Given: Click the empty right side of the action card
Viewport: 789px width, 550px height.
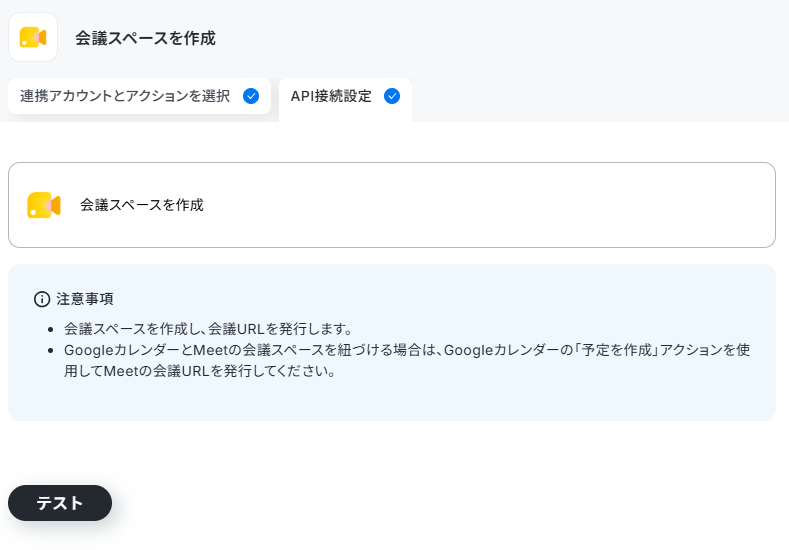Looking at the screenshot, I should tap(503, 205).
